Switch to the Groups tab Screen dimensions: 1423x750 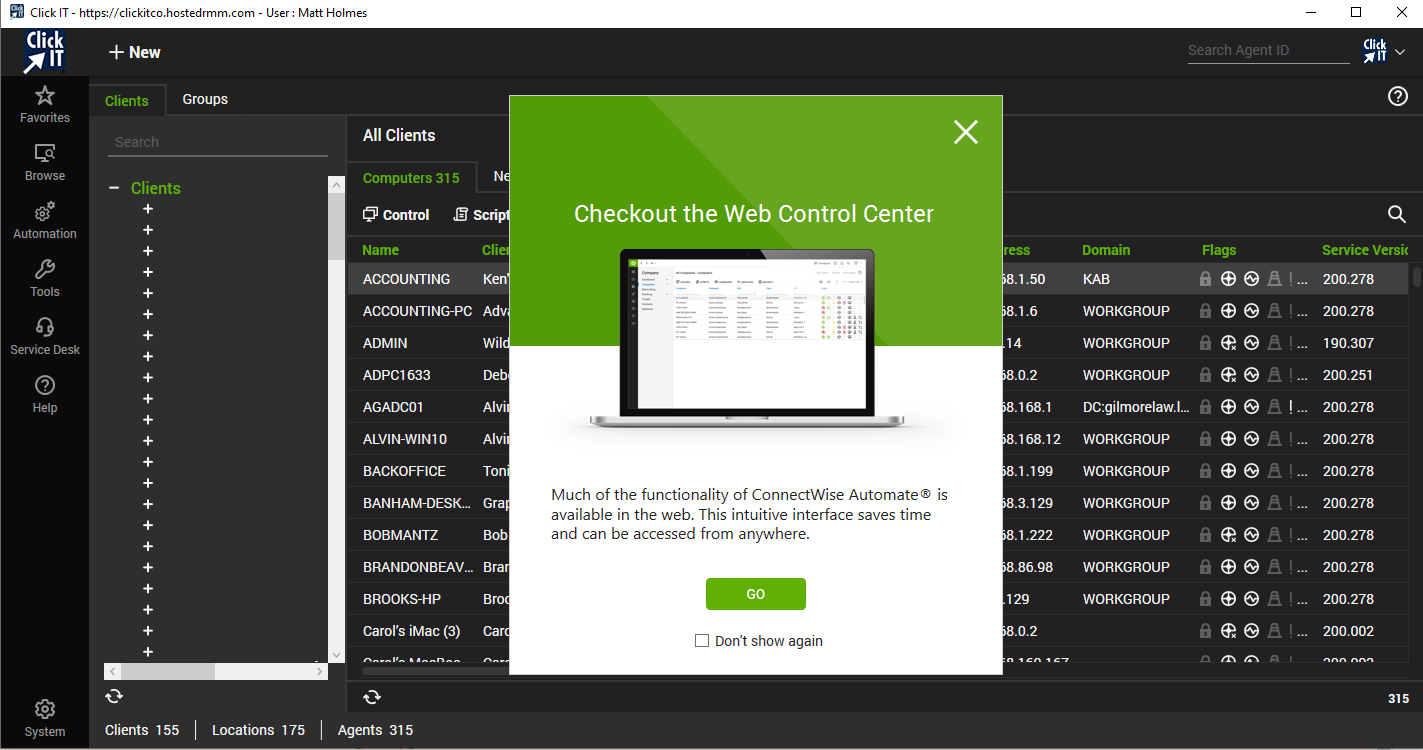(205, 99)
